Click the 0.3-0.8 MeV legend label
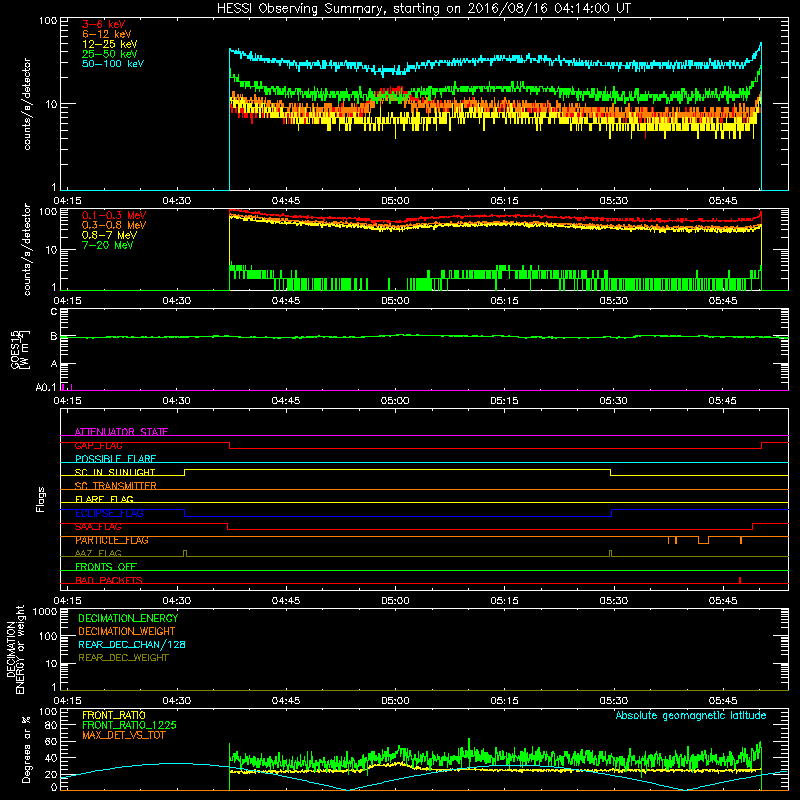 click(x=113, y=225)
